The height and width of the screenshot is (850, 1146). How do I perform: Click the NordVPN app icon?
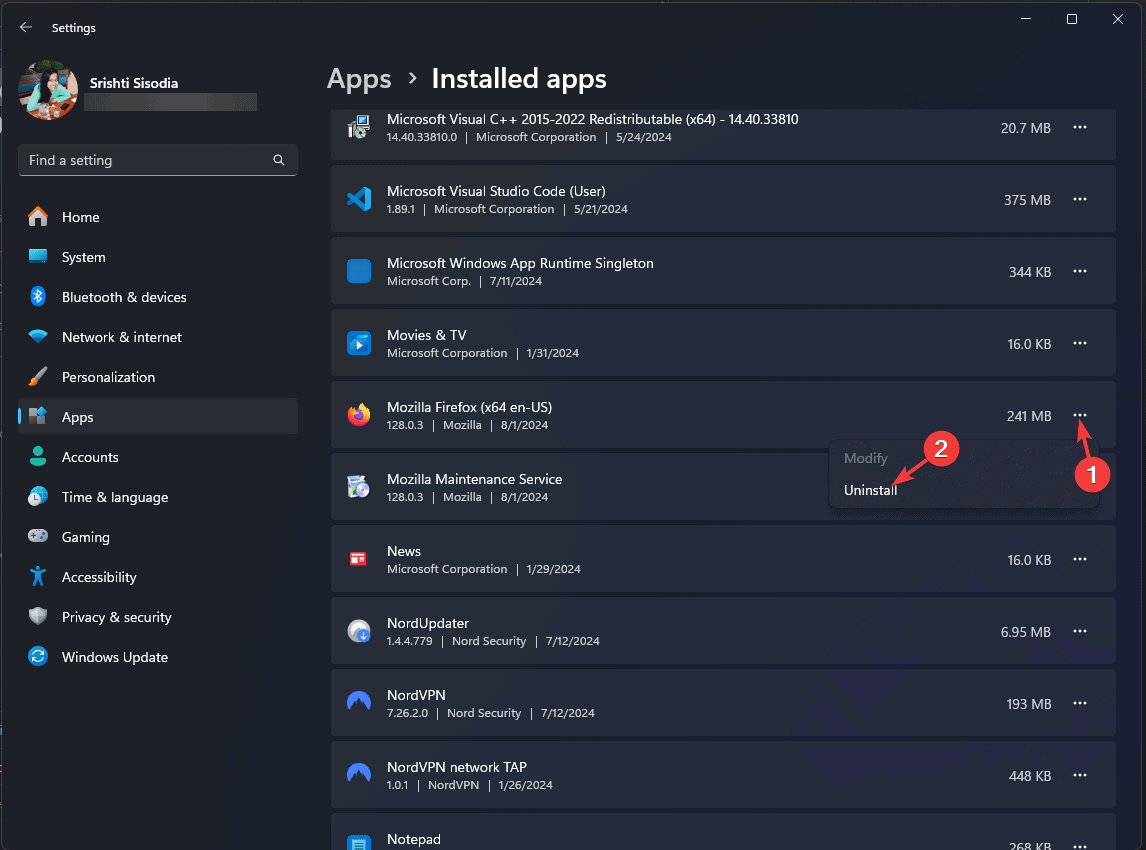[359, 702]
